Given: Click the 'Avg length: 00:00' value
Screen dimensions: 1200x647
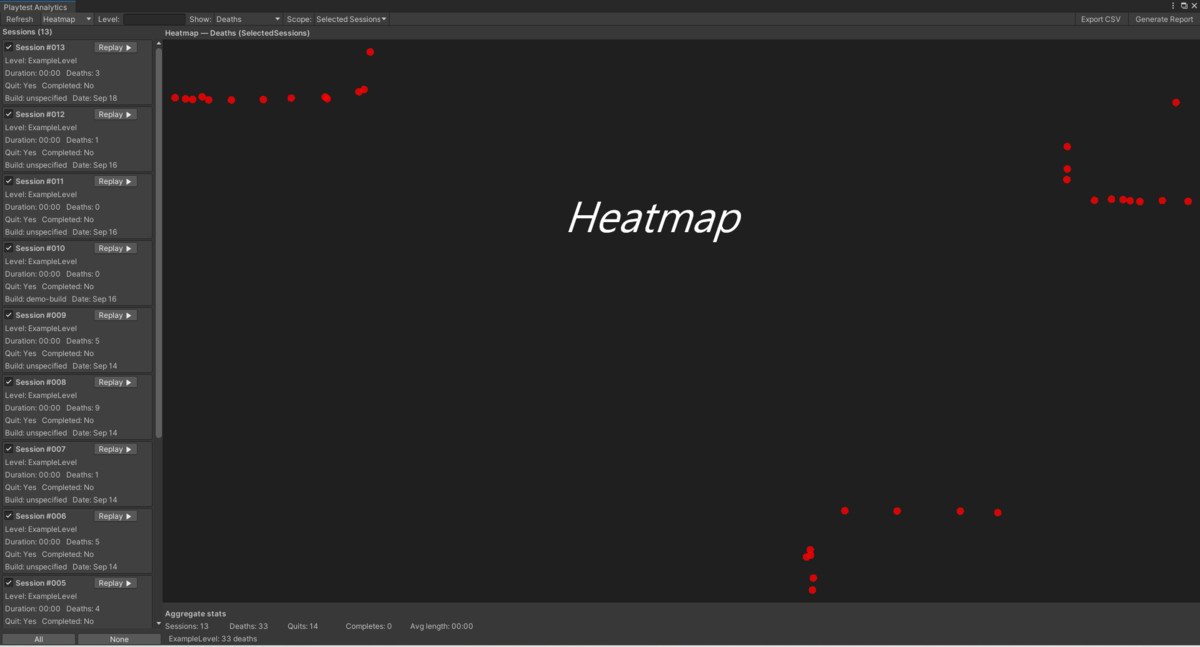Looking at the screenshot, I should [x=441, y=626].
